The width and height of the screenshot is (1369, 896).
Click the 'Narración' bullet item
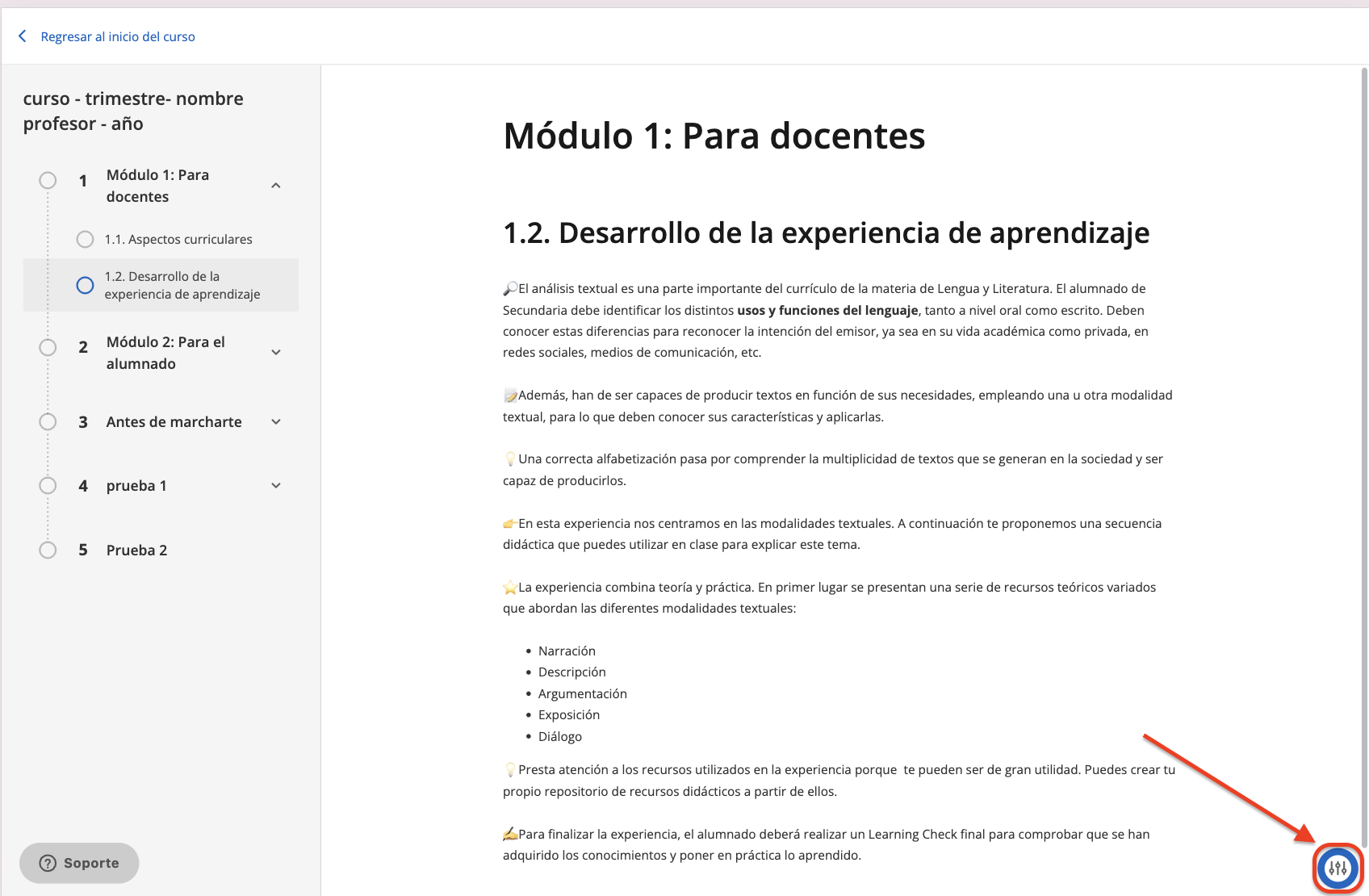567,651
